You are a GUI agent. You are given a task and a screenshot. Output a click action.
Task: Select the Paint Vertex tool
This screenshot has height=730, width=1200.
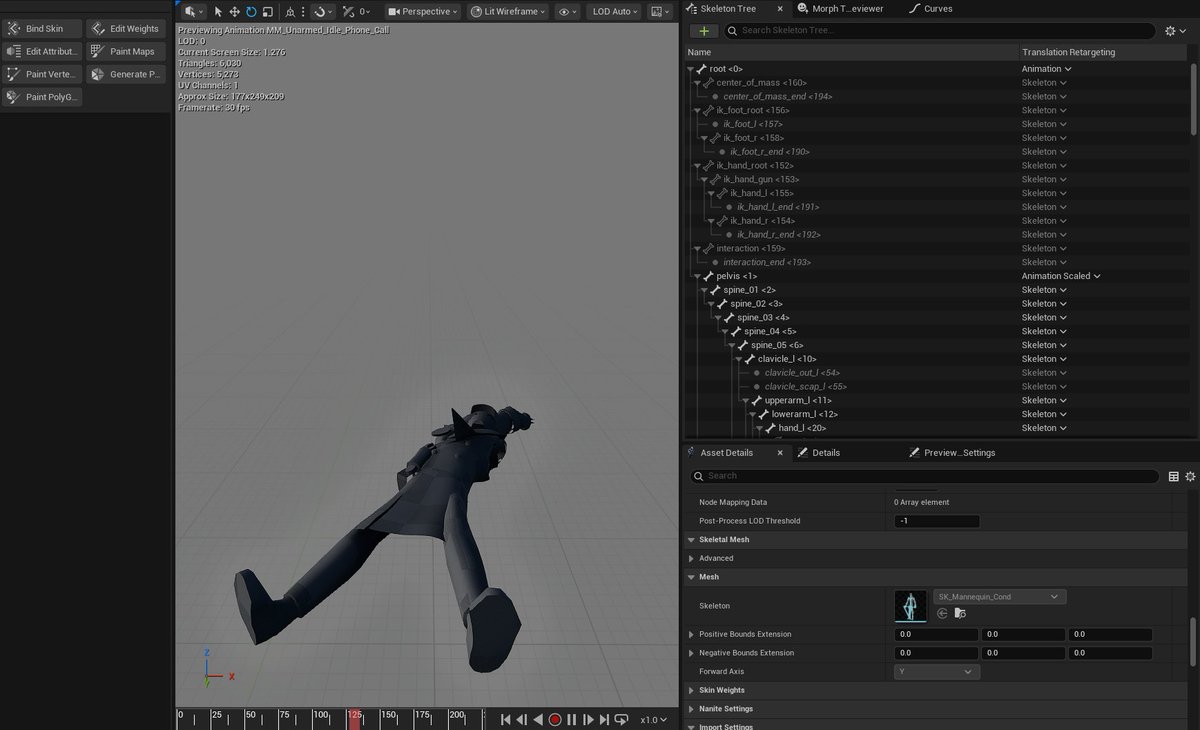42,74
